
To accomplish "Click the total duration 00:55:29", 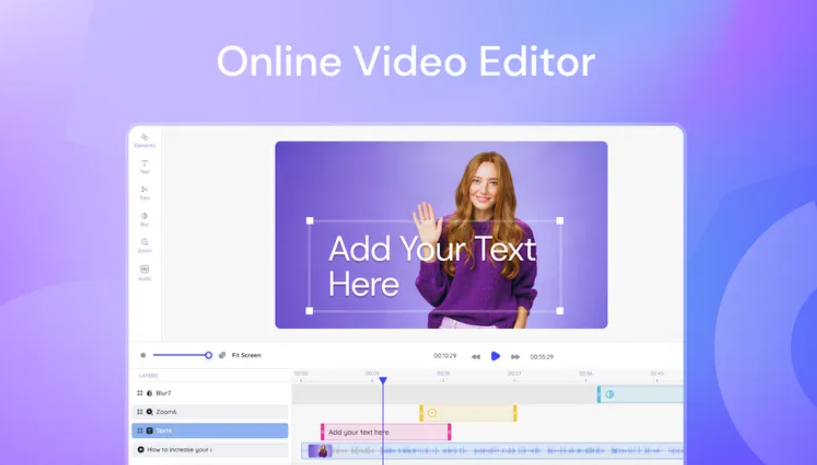I will point(542,357).
